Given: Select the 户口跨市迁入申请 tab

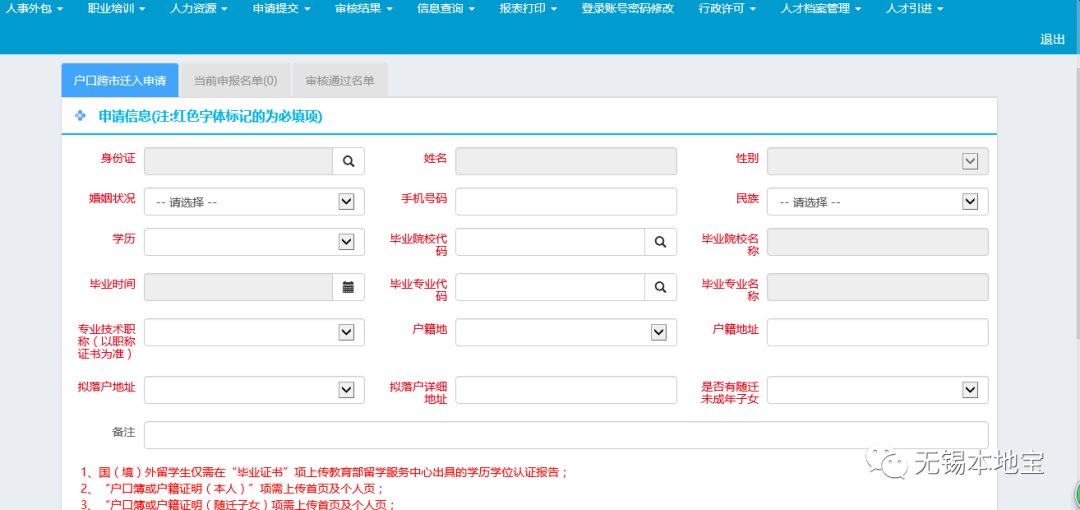Looking at the screenshot, I should [x=120, y=81].
